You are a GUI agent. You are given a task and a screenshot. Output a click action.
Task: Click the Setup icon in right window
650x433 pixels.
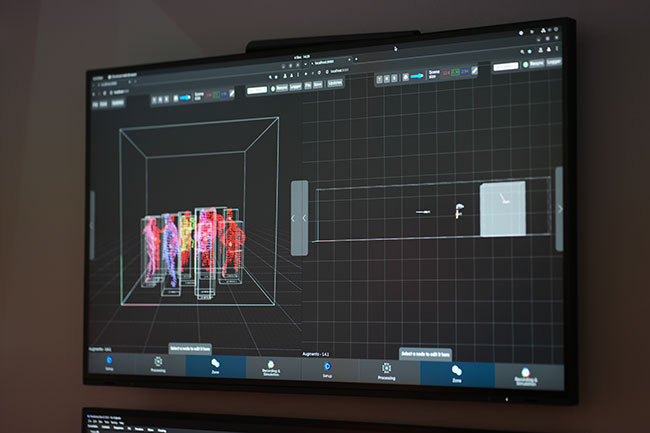coord(327,370)
